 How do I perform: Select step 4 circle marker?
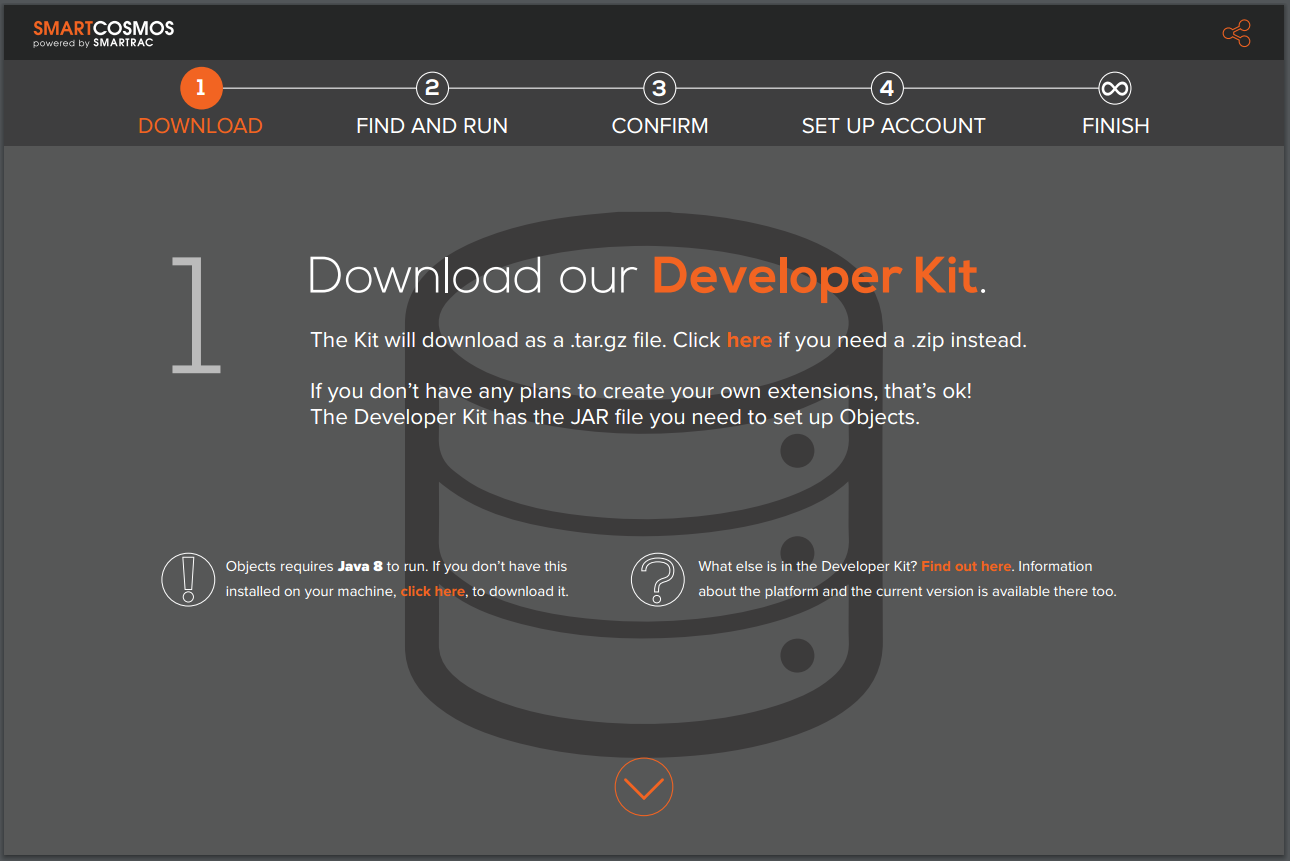[x=887, y=88]
